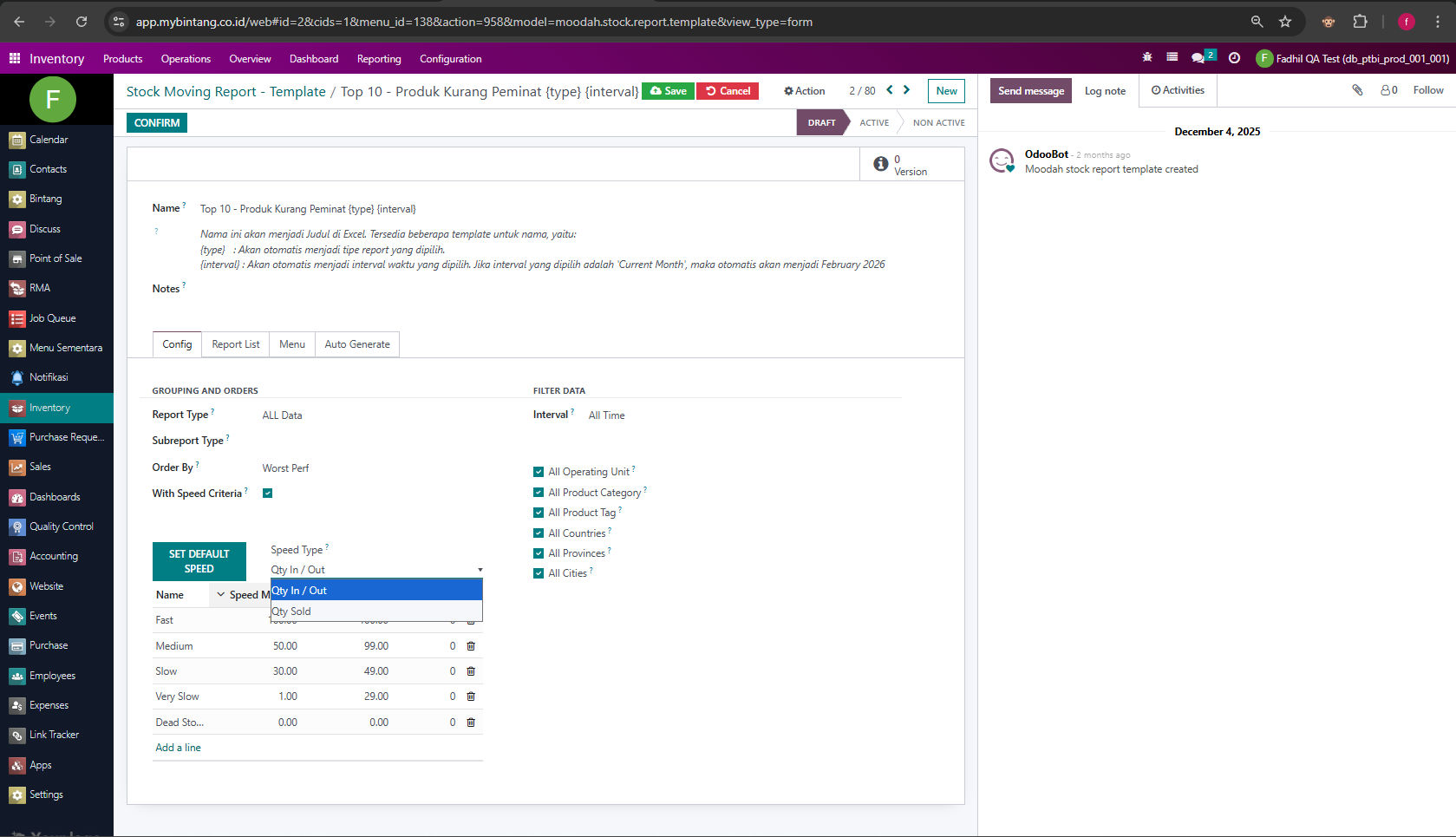Click the Version info stat icon

coord(880,164)
